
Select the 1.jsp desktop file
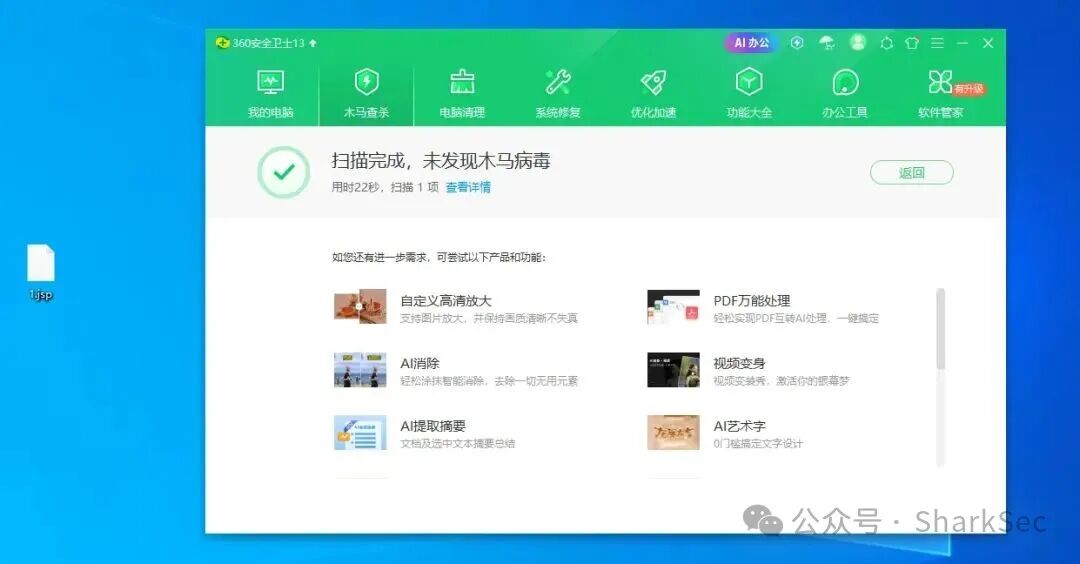[x=41, y=273]
